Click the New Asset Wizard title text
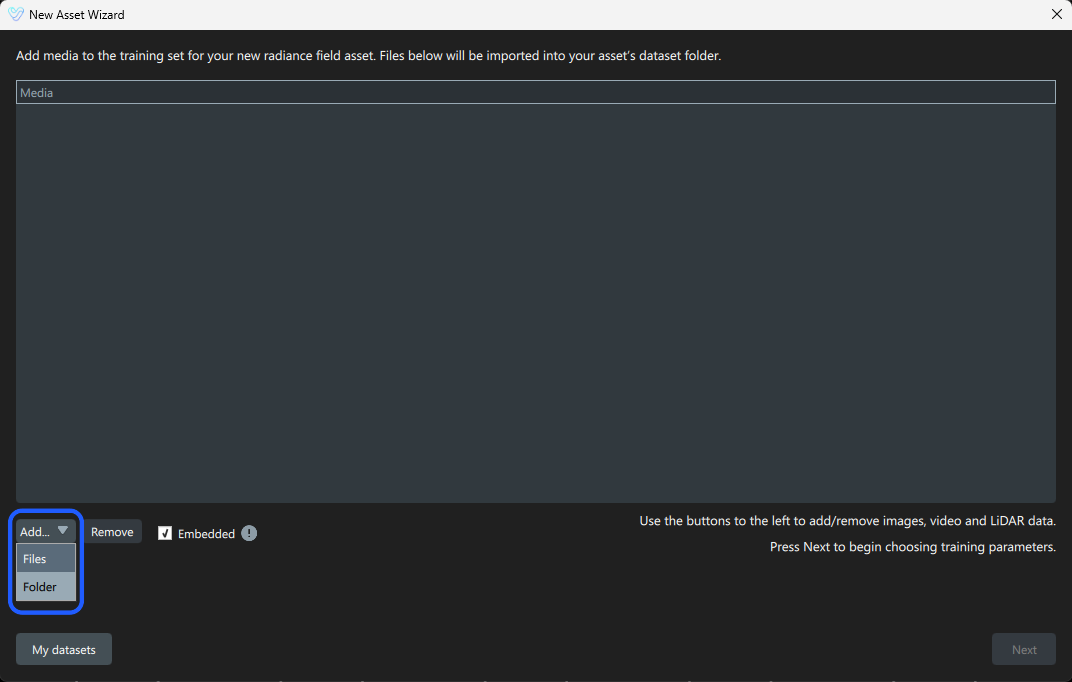Screen dimensions: 1072x682 [x=77, y=14]
